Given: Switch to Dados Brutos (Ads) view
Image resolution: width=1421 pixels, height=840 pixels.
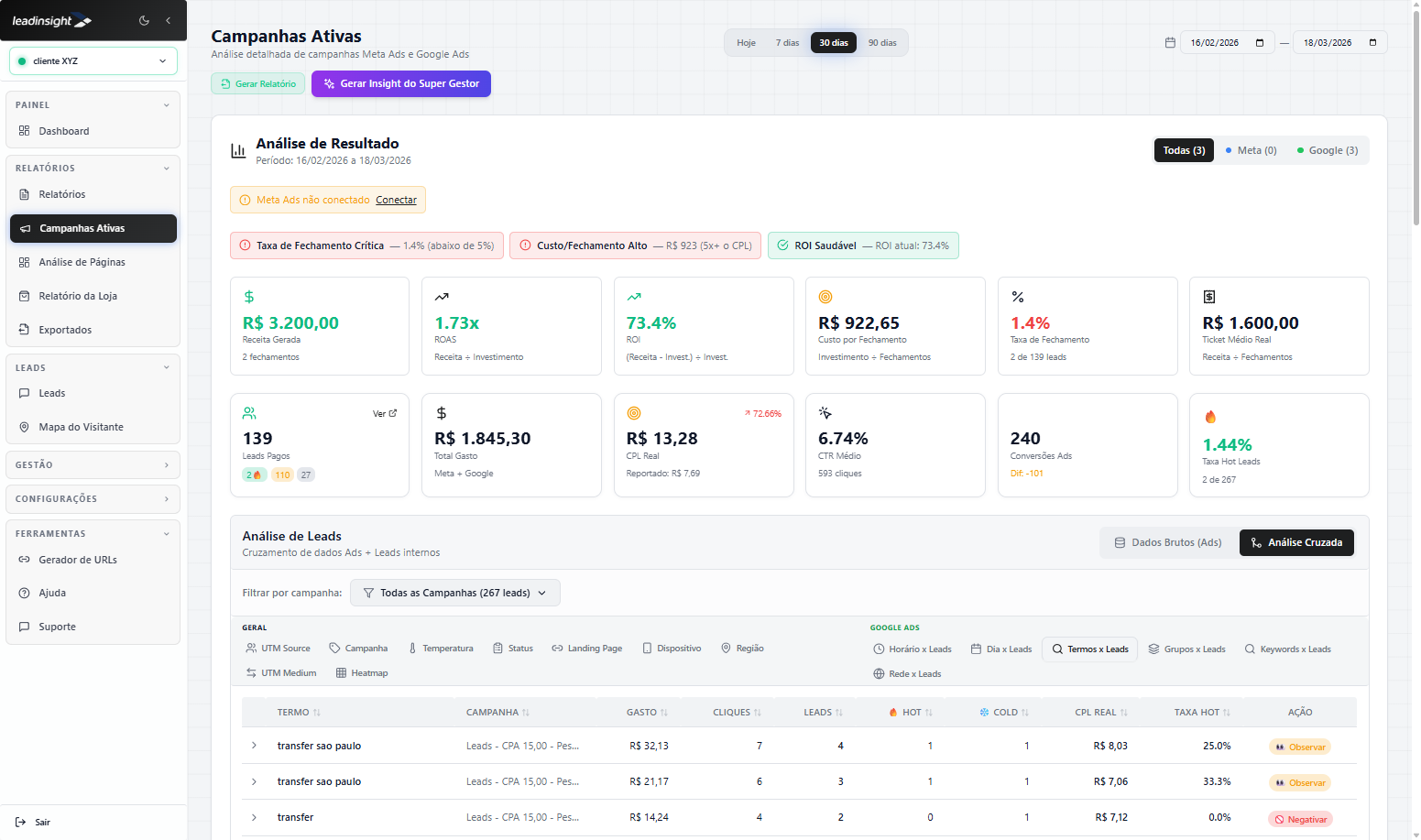Looking at the screenshot, I should [x=1167, y=542].
